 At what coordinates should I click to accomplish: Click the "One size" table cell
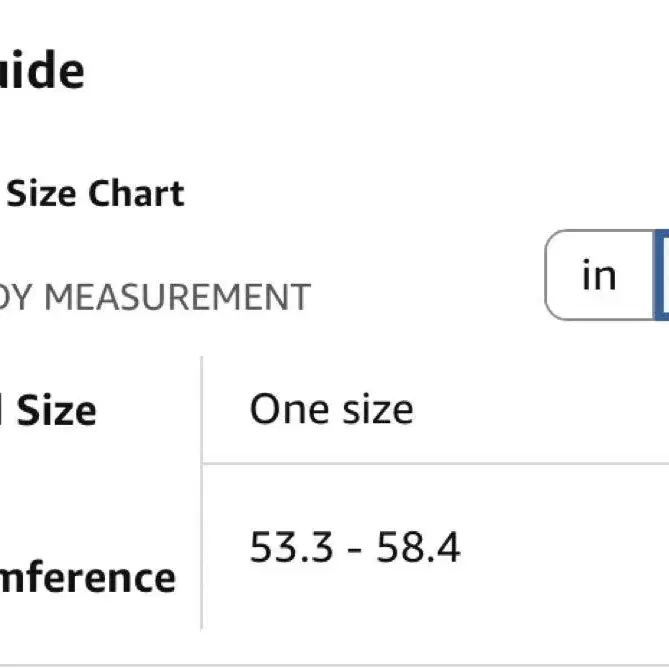click(x=436, y=410)
